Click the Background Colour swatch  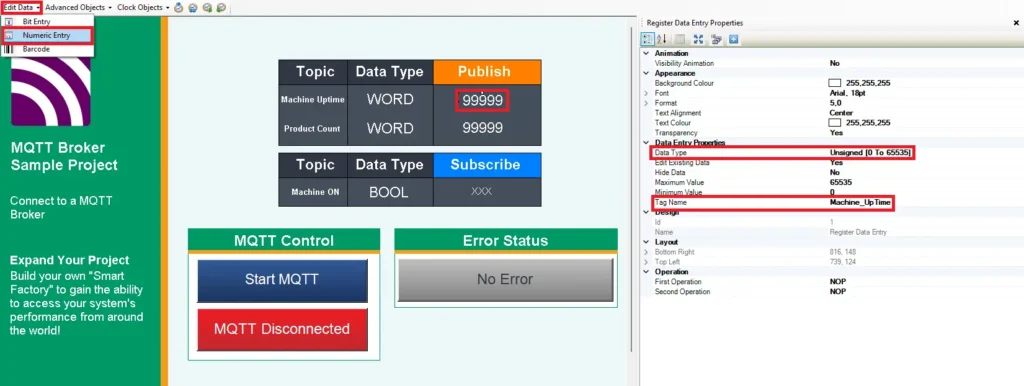click(834, 83)
